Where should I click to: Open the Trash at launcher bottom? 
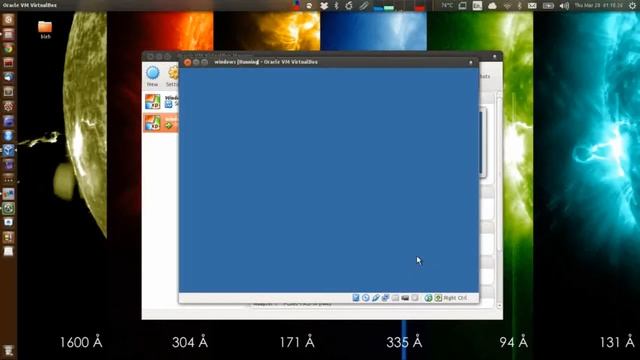click(x=8, y=350)
